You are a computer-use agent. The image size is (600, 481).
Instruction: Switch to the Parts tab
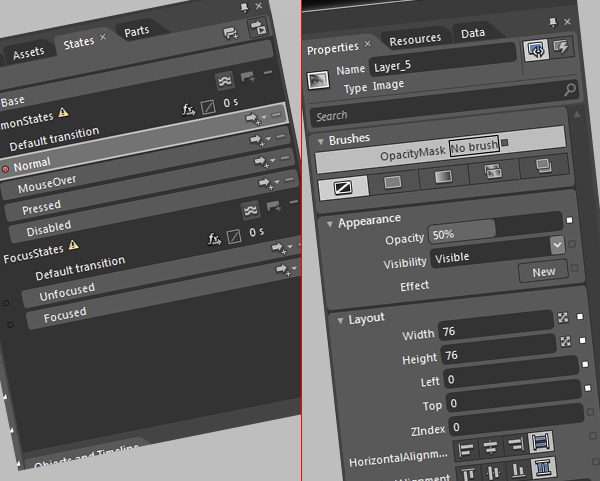(x=137, y=31)
